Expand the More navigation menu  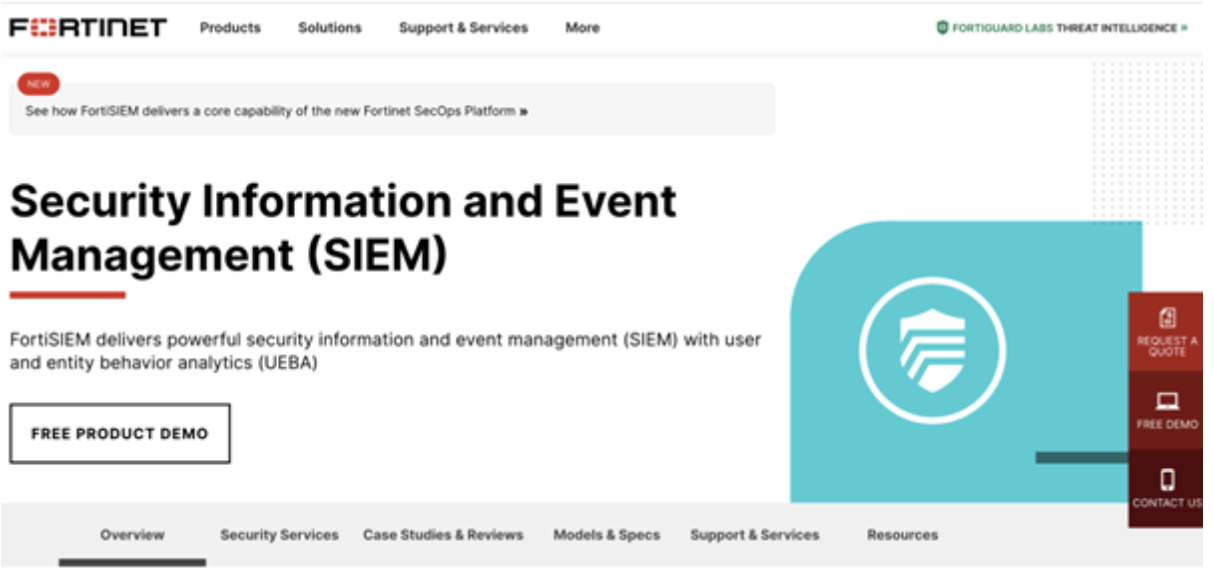click(582, 28)
